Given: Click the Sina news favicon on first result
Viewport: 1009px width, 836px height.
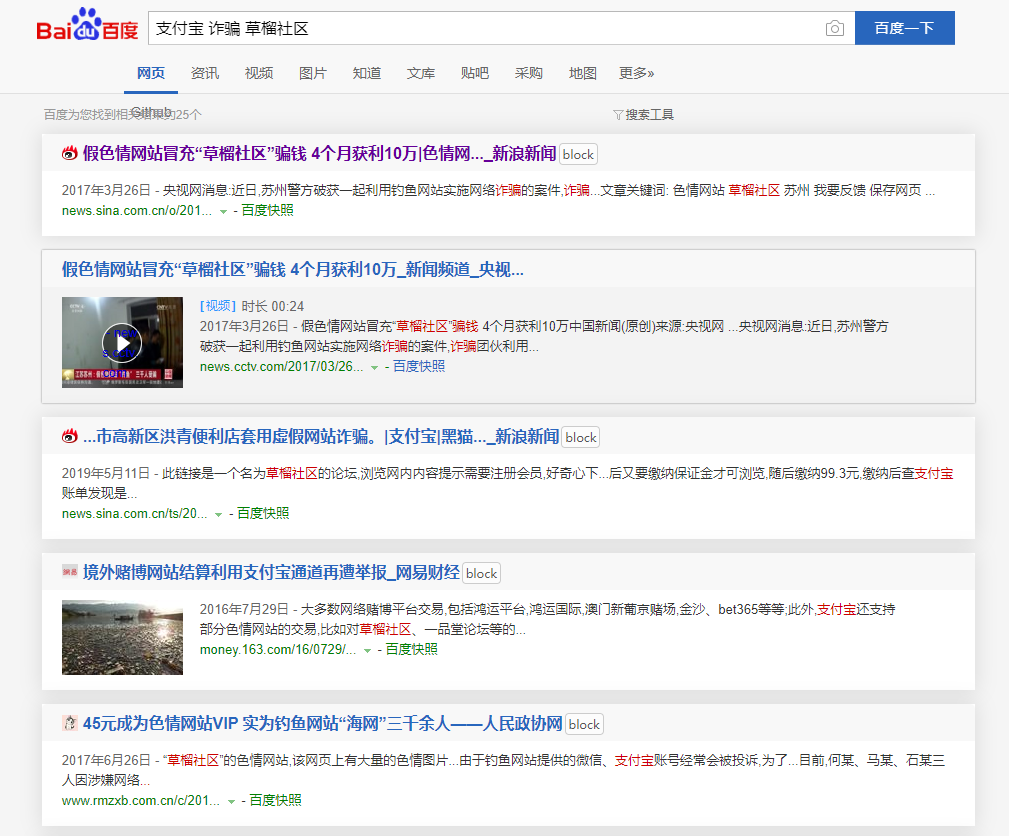Looking at the screenshot, I should (x=68, y=154).
